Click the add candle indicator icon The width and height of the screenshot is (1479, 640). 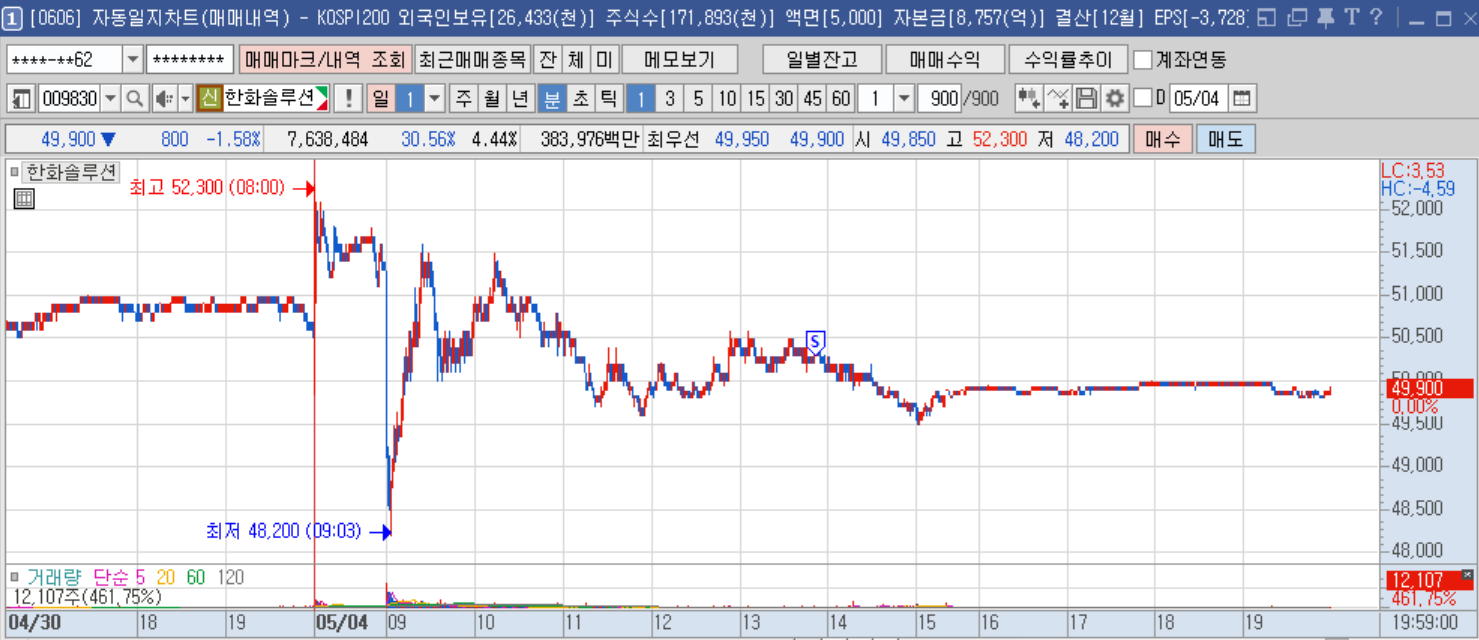tap(1028, 99)
